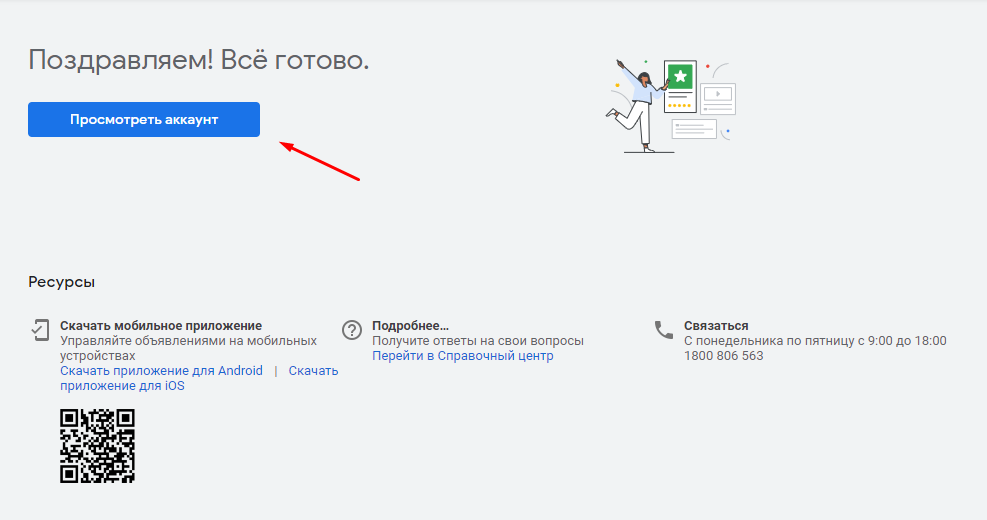Go to Перейти в Справочный центр link
The image size is (987, 520).
462,356
